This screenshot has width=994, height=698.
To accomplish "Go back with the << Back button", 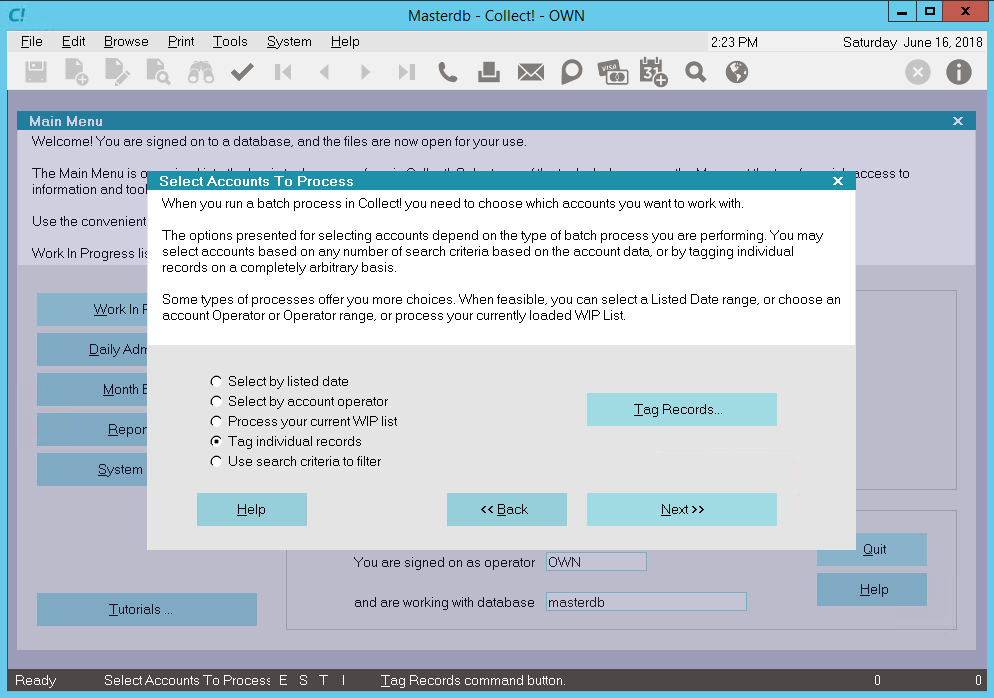I will (x=507, y=510).
